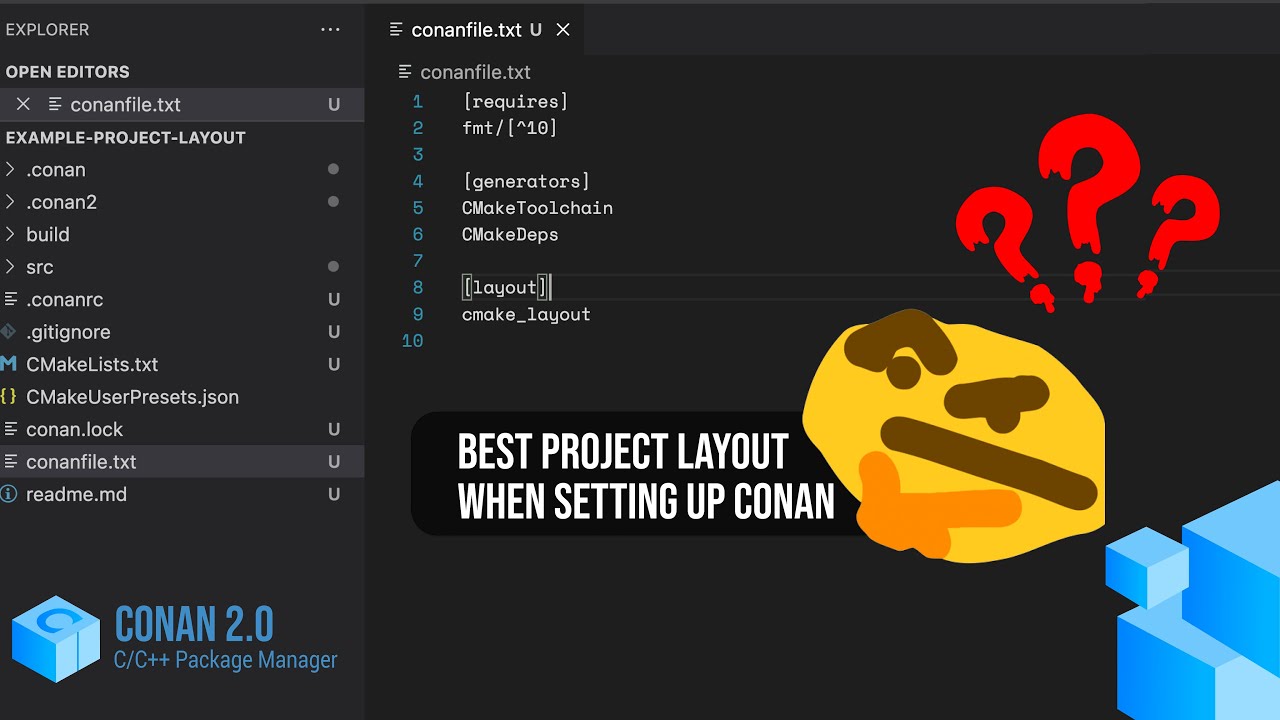Click the JSON braces icon for CMakeUserPresets.json
The height and width of the screenshot is (720, 1280).
9,397
